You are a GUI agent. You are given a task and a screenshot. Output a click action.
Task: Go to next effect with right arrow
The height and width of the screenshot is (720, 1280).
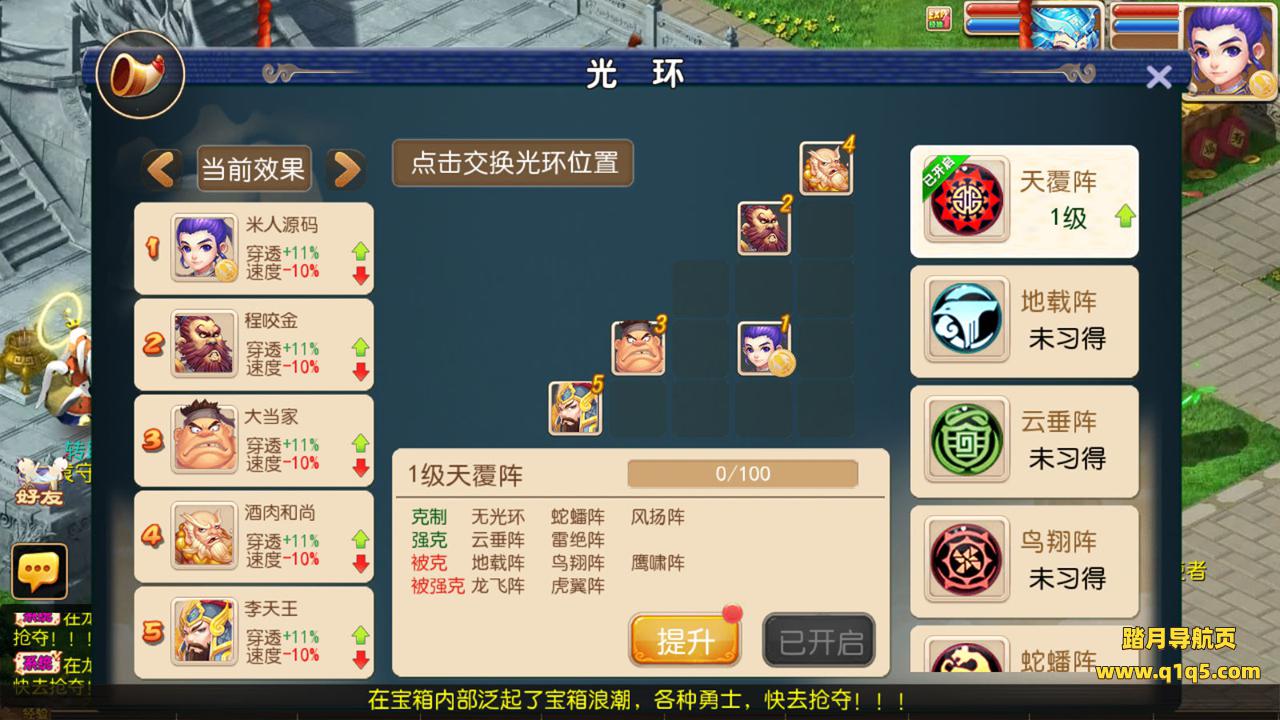point(346,170)
